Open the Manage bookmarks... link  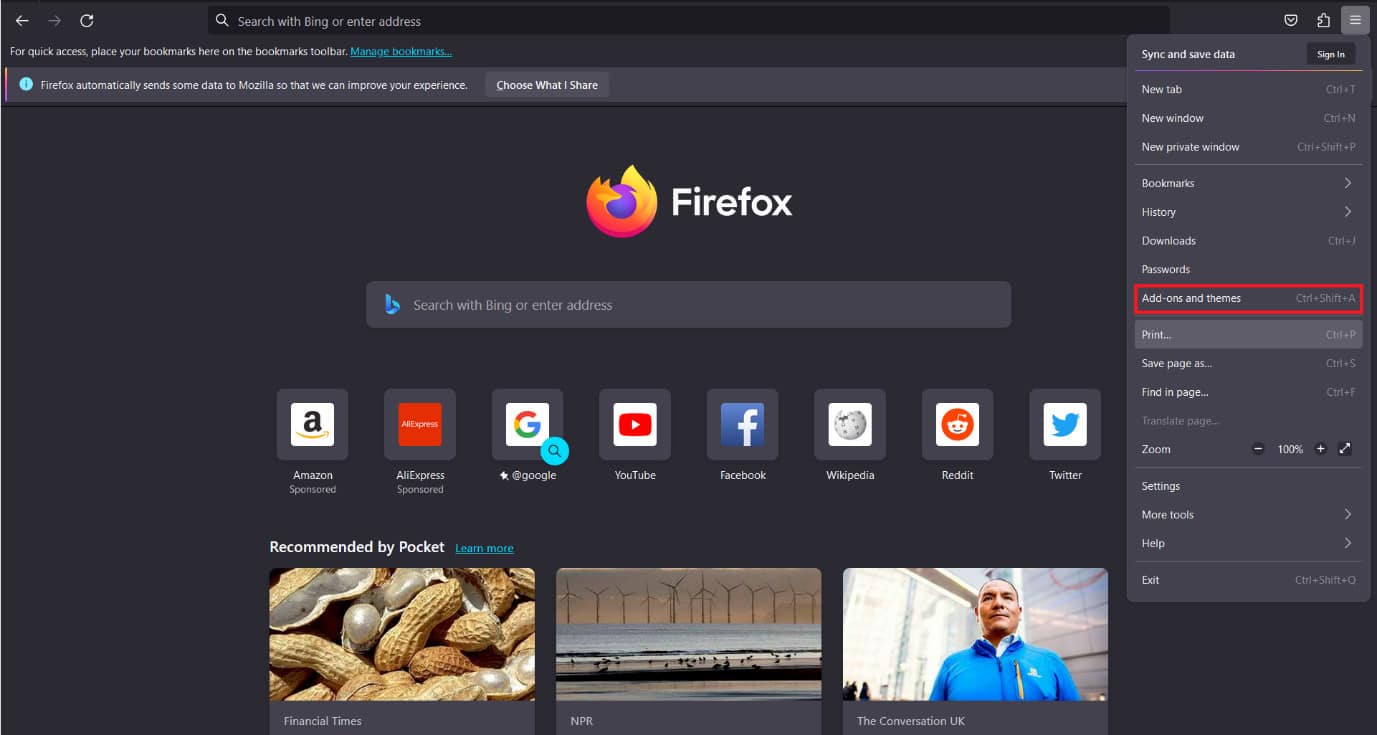(401, 51)
